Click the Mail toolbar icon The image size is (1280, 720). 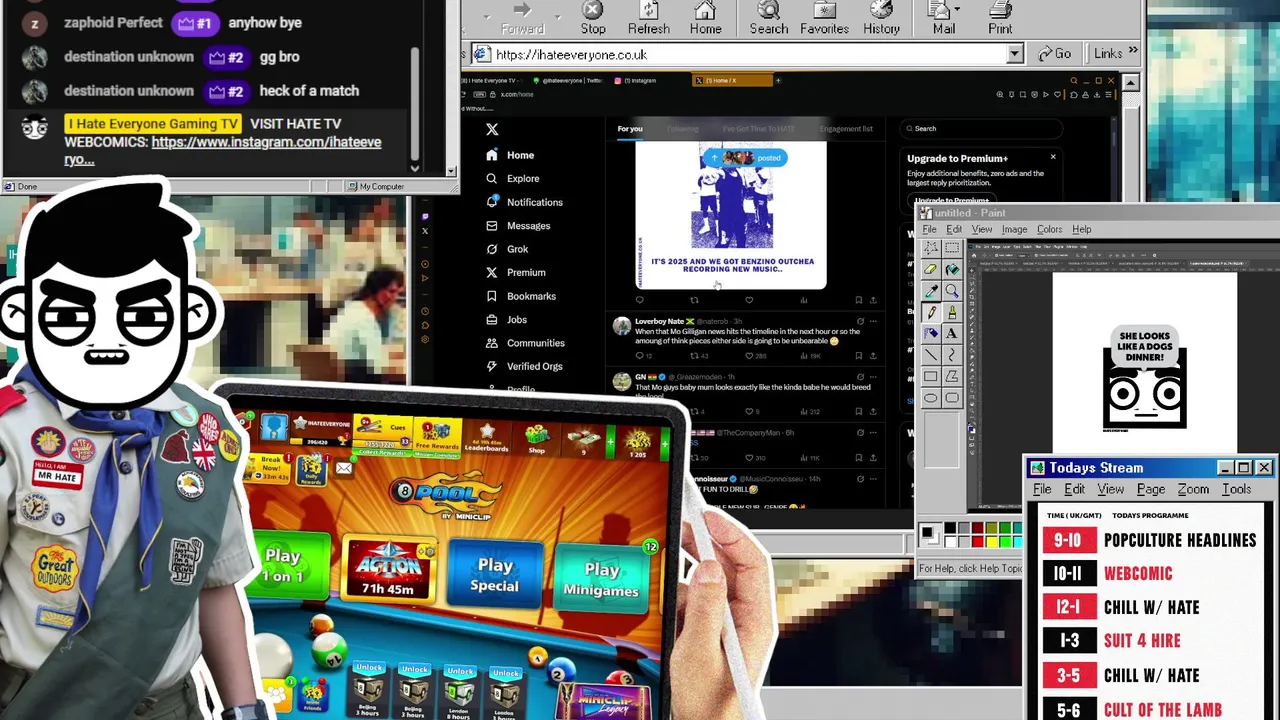click(943, 18)
